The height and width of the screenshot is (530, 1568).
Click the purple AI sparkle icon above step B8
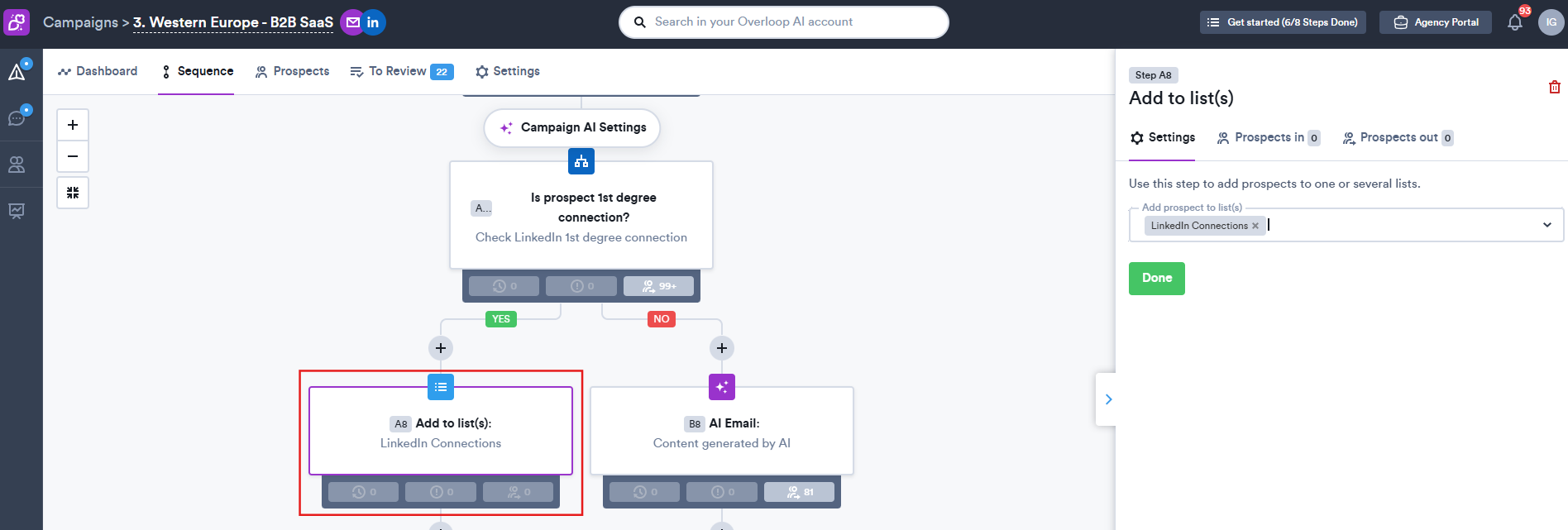pyautogui.click(x=722, y=387)
